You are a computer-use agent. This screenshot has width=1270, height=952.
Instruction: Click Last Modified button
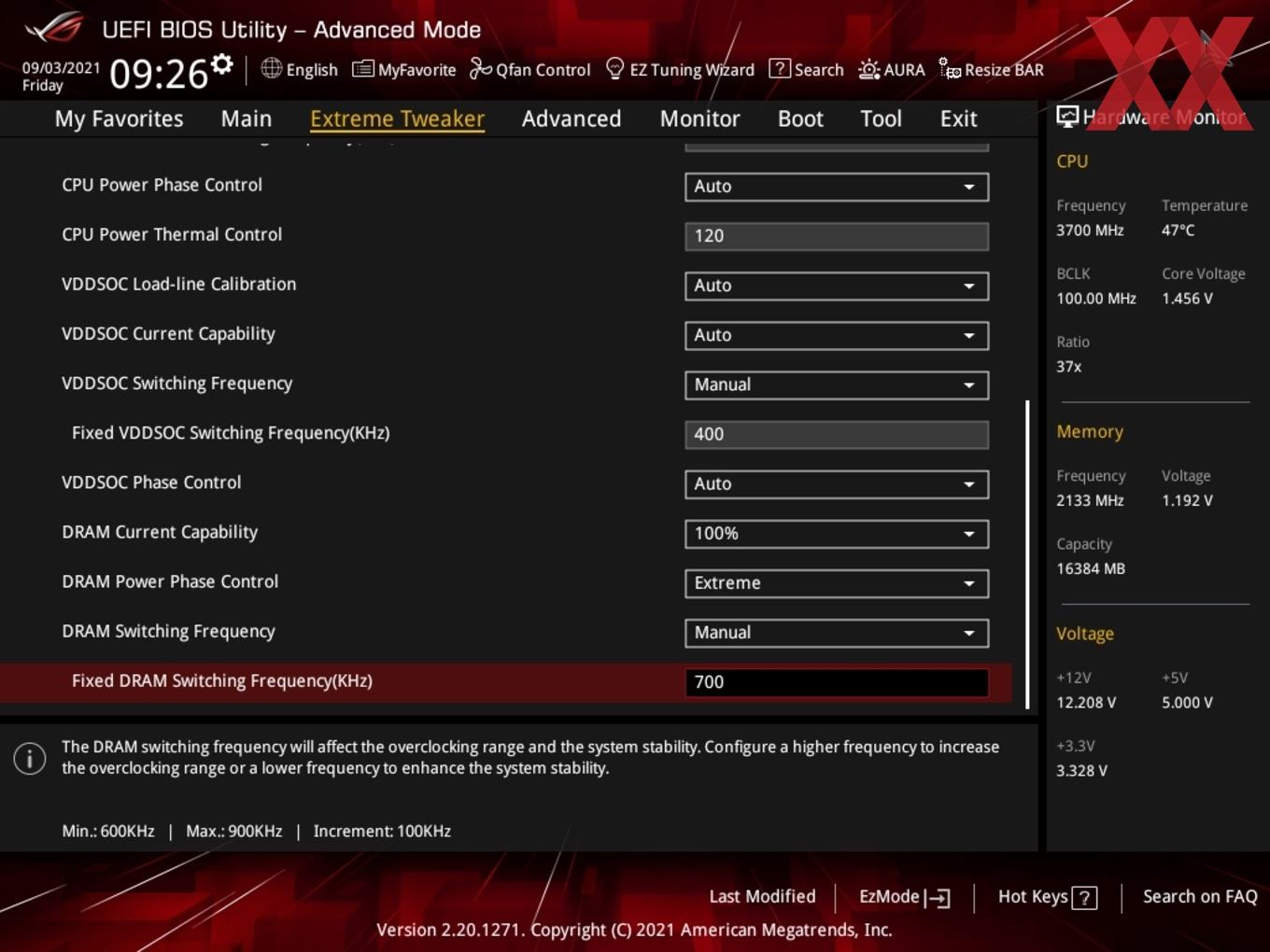pyautogui.click(x=762, y=896)
